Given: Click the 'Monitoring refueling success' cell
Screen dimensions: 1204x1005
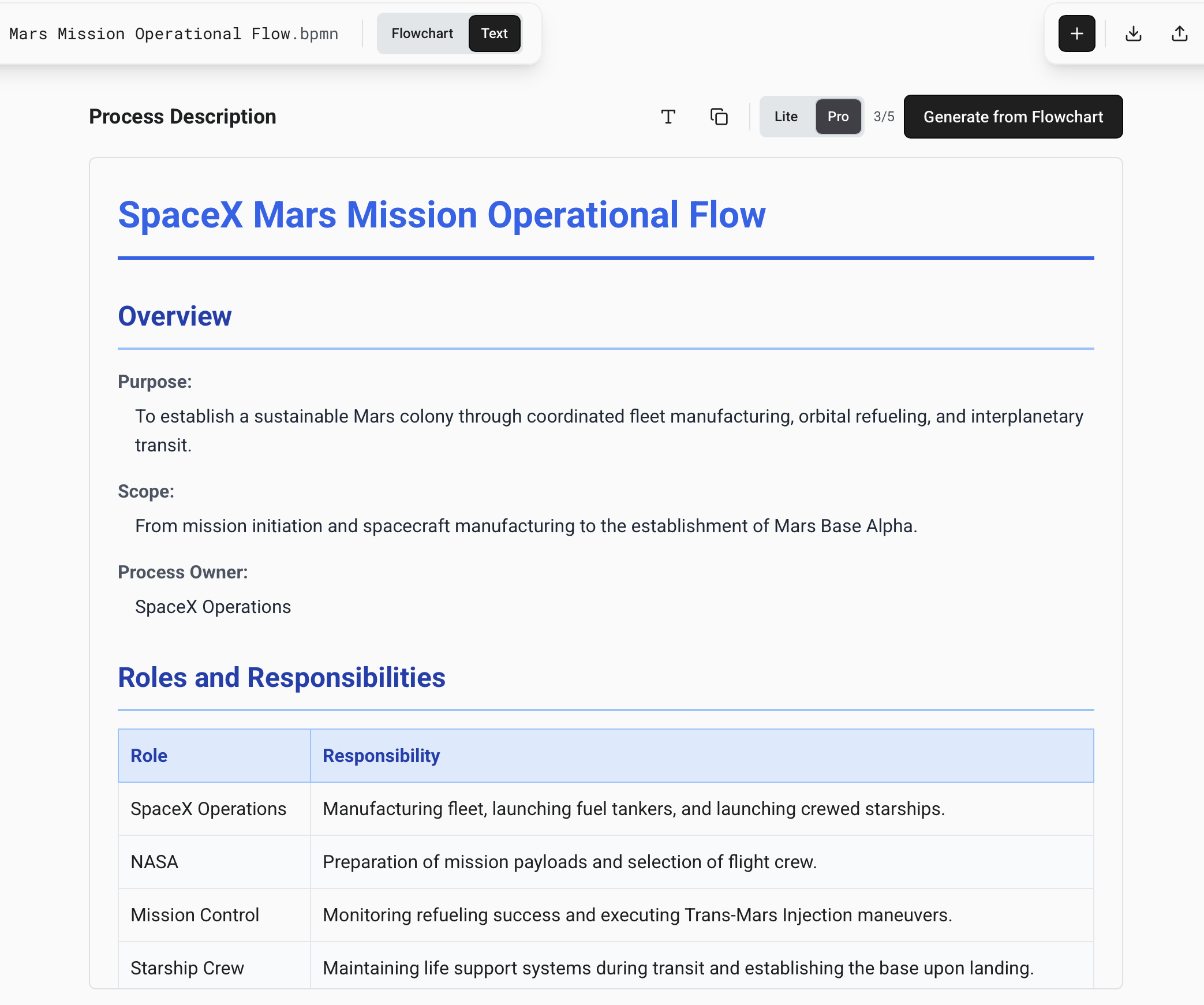Looking at the screenshot, I should pos(702,915).
